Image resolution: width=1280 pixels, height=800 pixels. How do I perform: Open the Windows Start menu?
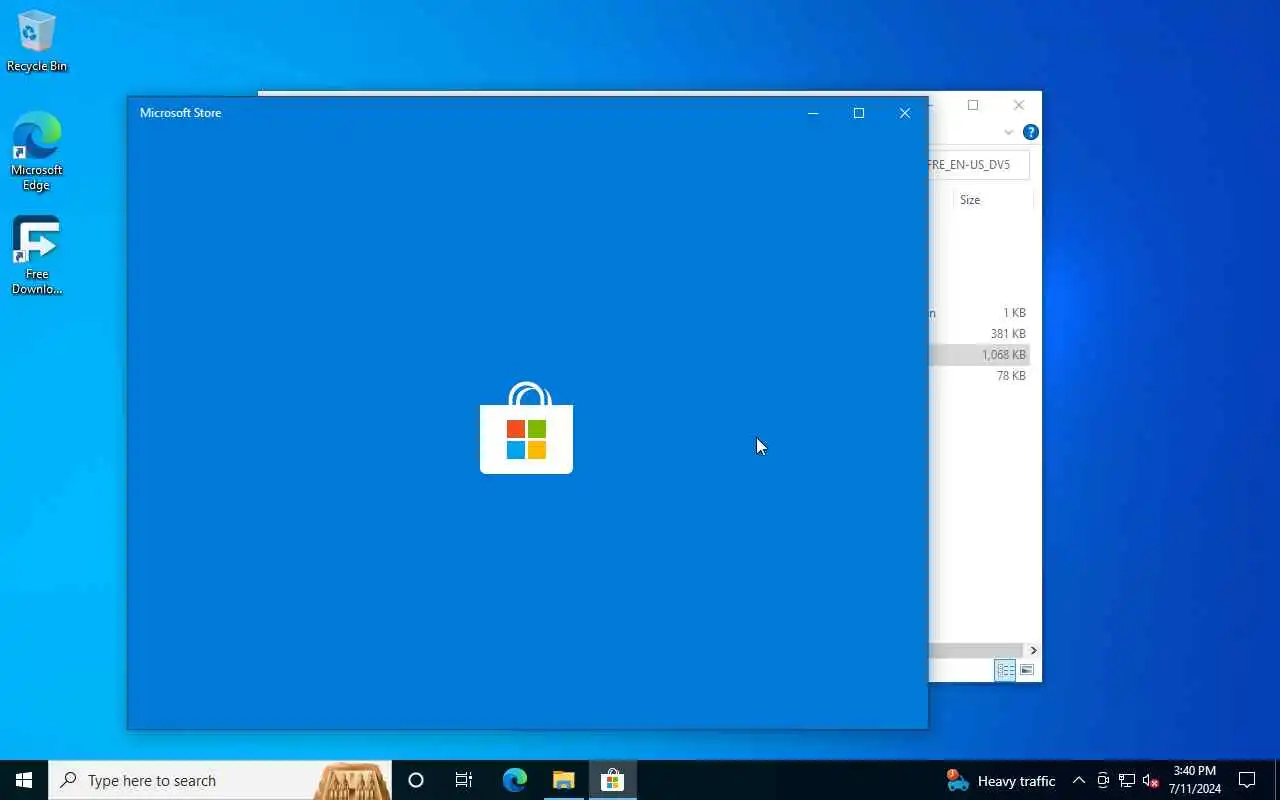tap(24, 780)
